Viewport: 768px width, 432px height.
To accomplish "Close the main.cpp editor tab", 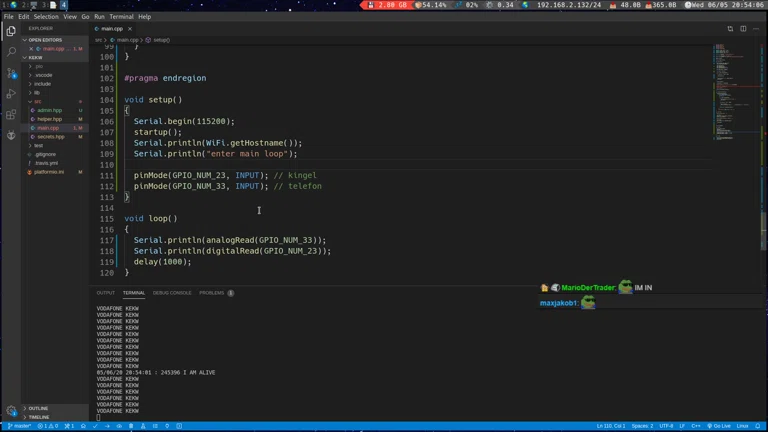I will (130, 29).
